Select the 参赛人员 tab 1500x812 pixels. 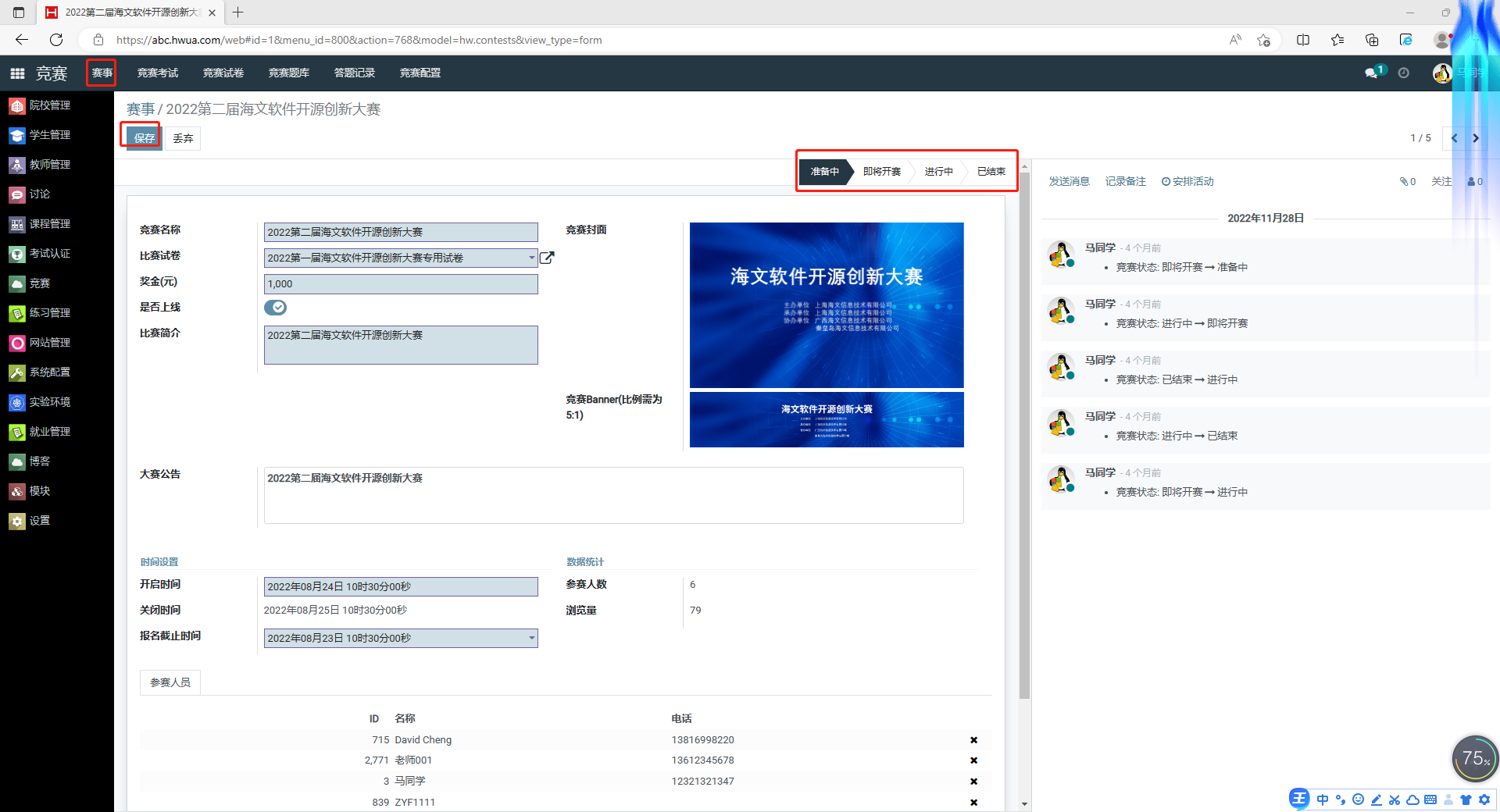[170, 682]
